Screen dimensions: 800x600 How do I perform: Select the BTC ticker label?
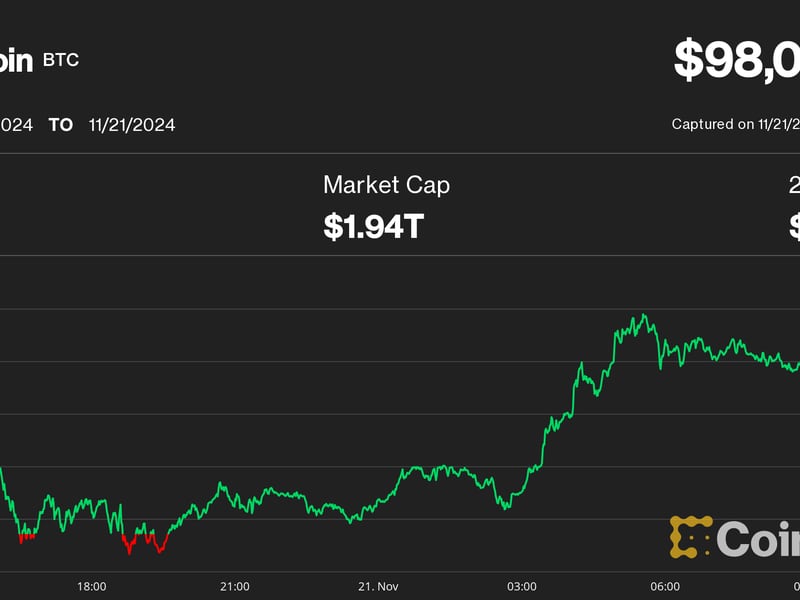tap(60, 60)
